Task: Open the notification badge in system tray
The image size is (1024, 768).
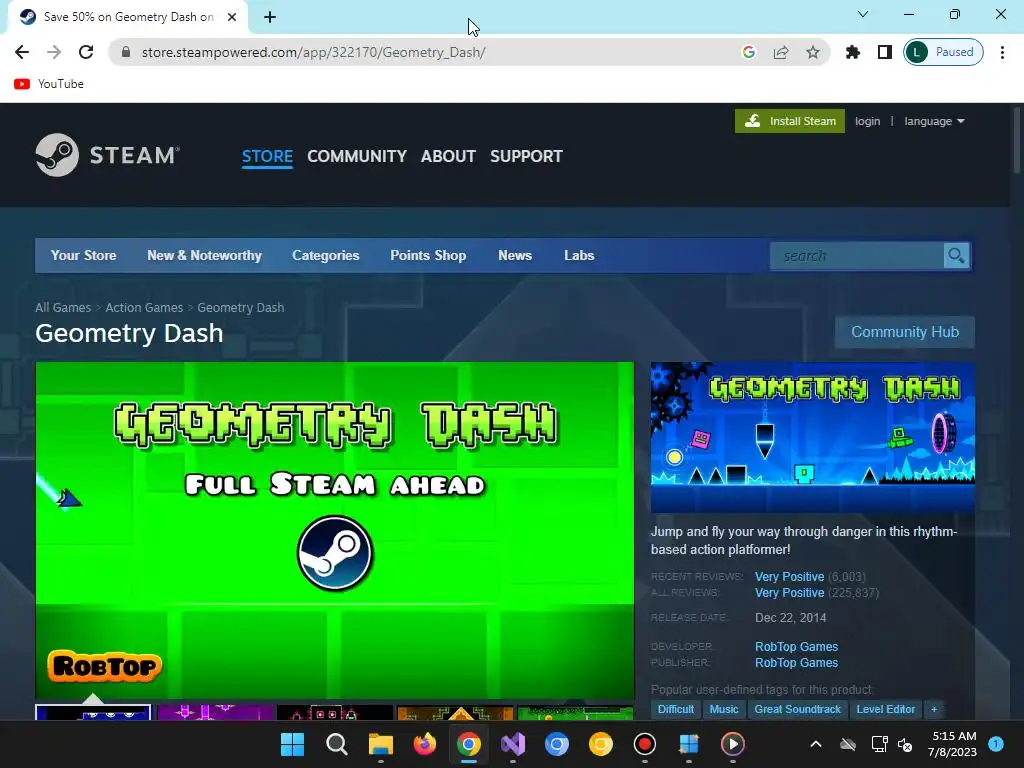Action: [996, 743]
